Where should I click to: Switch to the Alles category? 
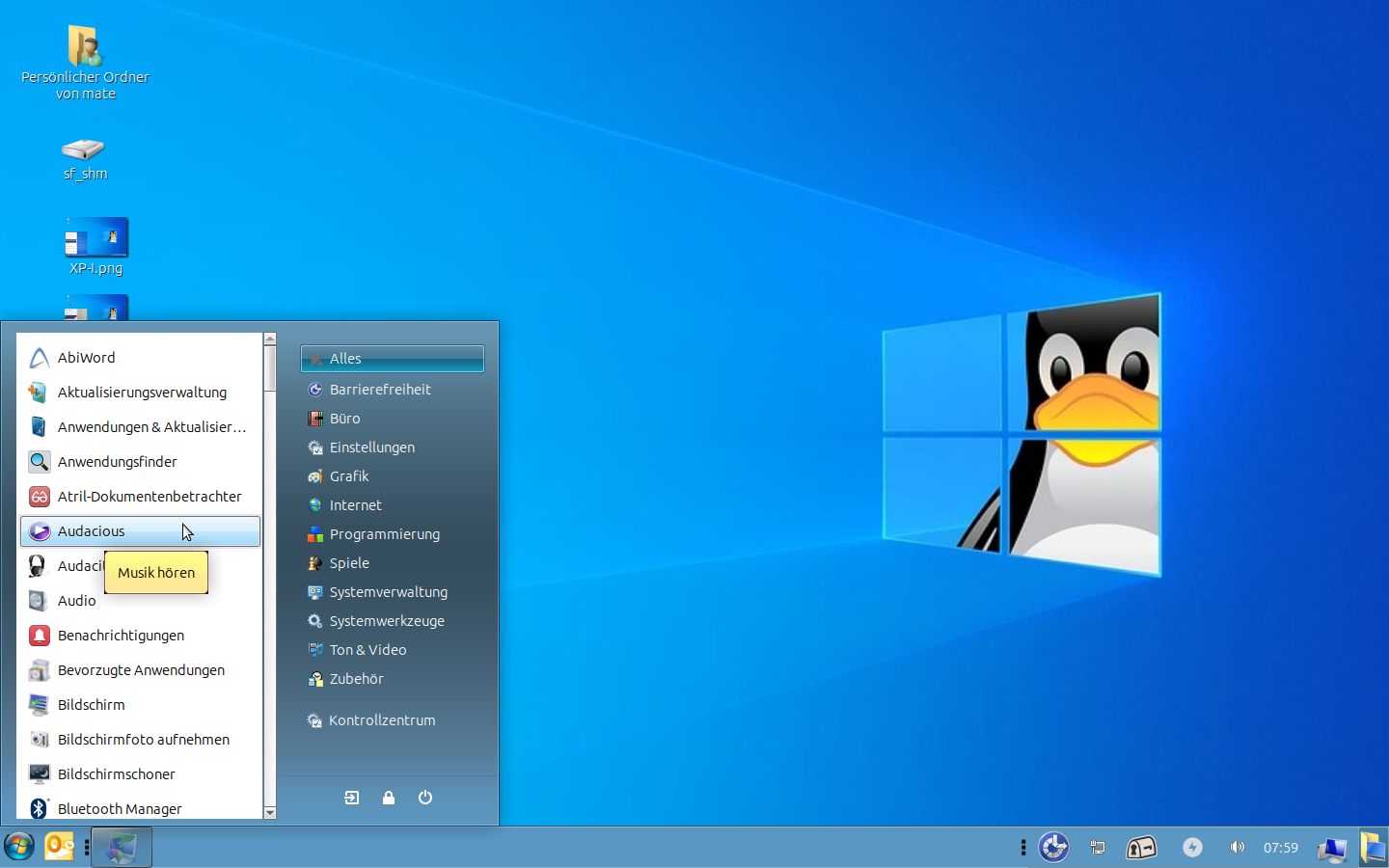(345, 358)
